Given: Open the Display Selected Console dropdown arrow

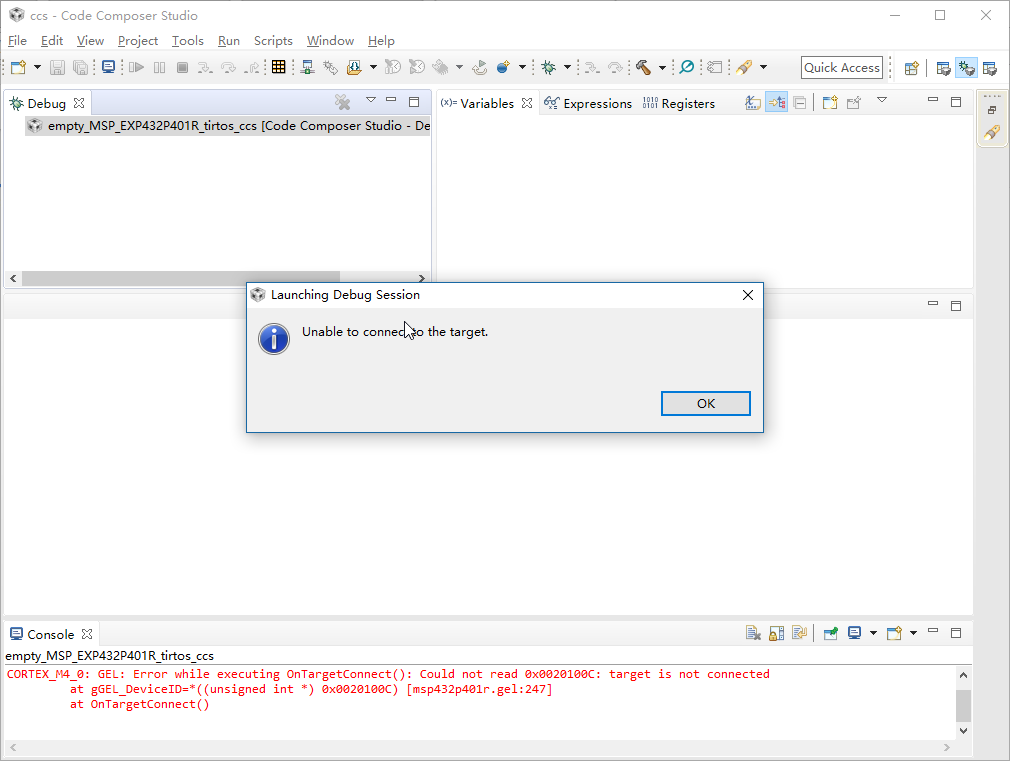Looking at the screenshot, I should tap(873, 633).
